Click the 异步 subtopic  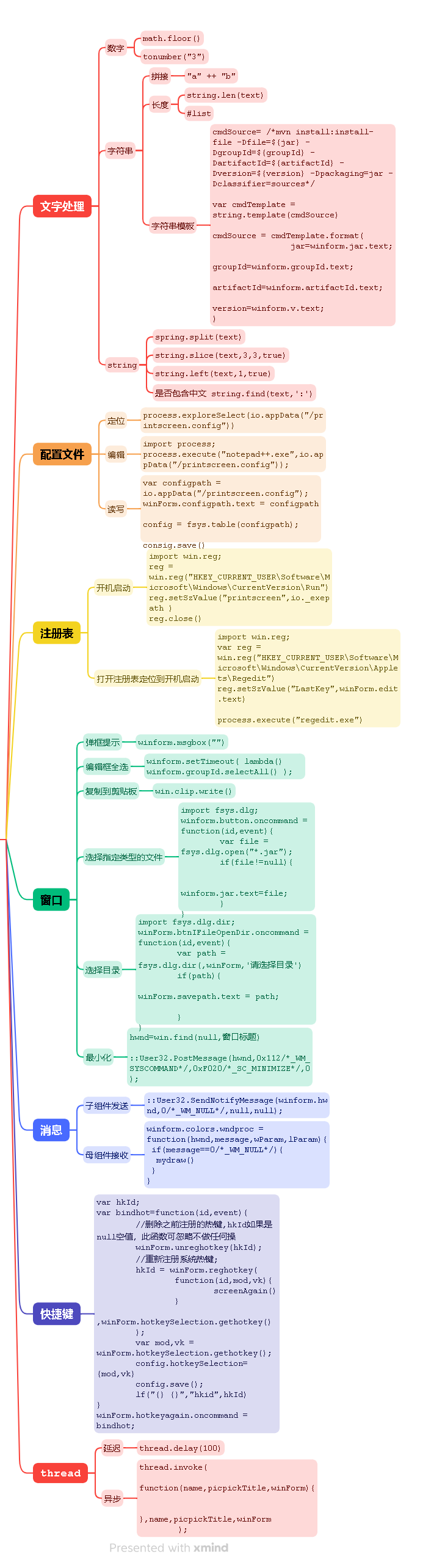pyautogui.click(x=112, y=1498)
